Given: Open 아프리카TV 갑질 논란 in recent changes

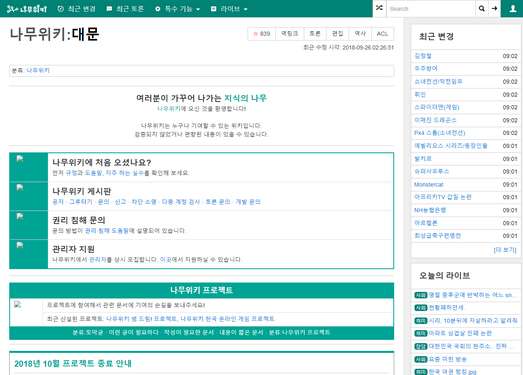Looking at the screenshot, I should point(443,197).
